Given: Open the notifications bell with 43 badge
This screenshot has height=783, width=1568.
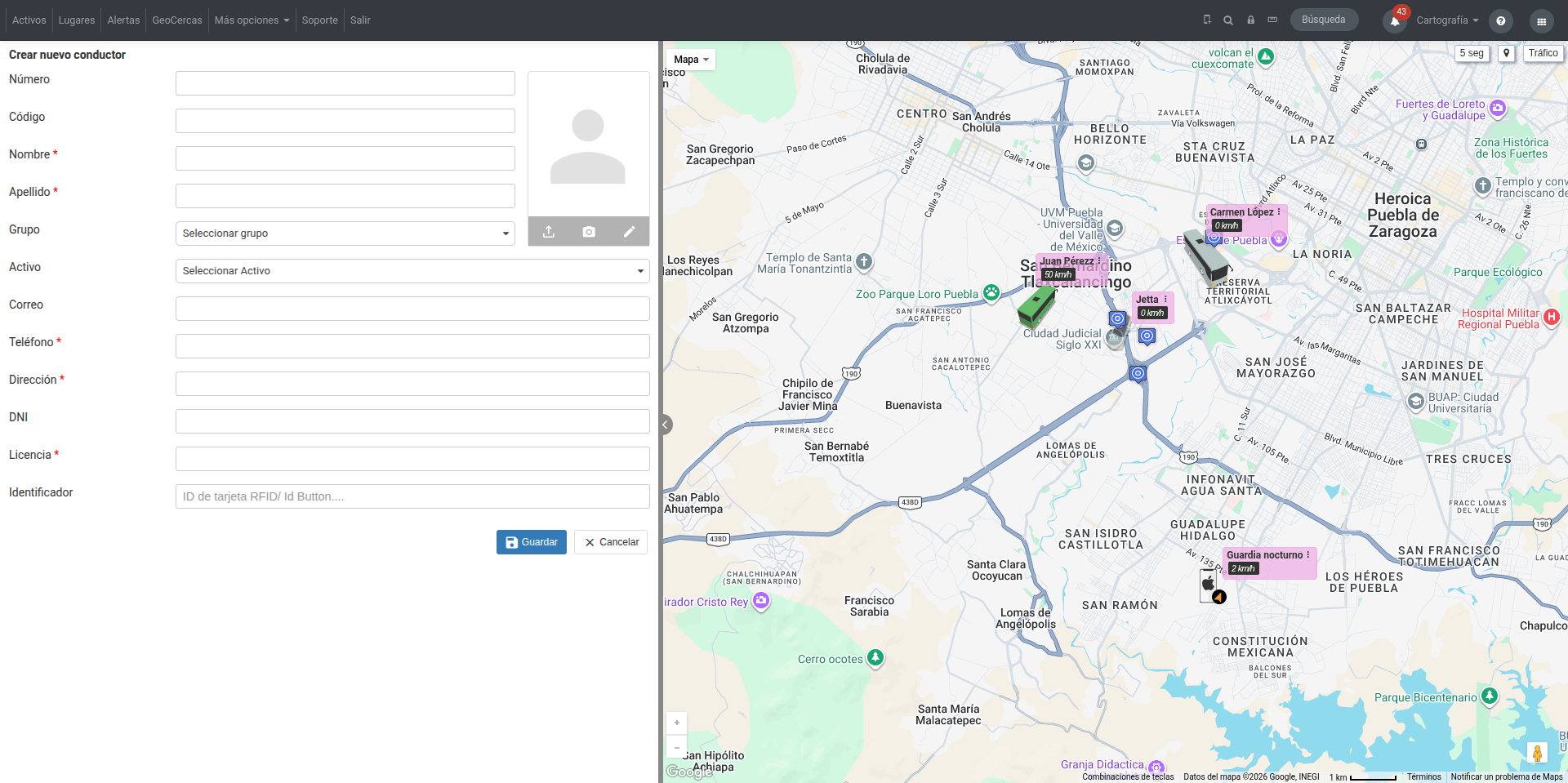Looking at the screenshot, I should [1395, 20].
